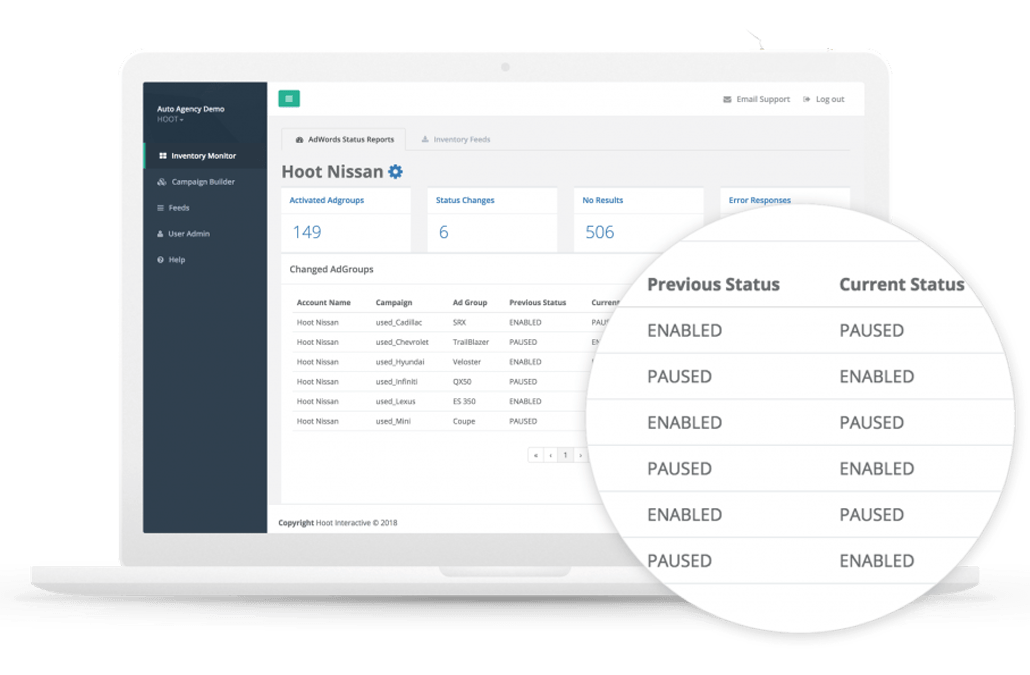Click the Inventory Monitor grid icon

(x=162, y=156)
